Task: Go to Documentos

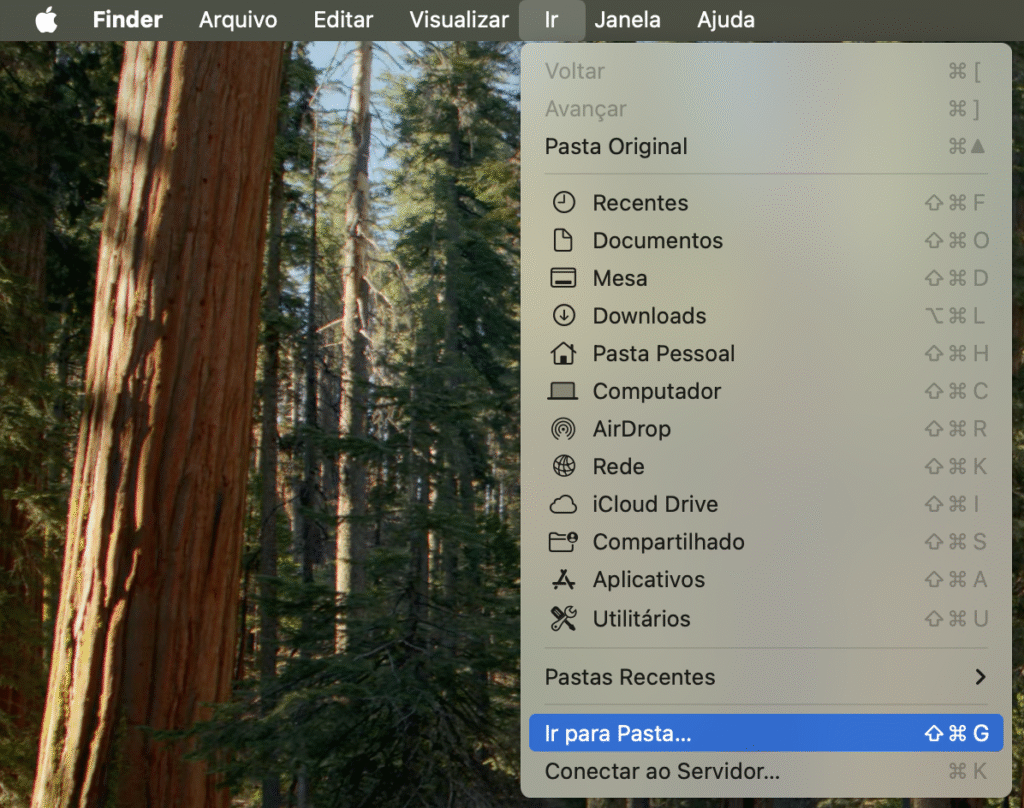Action: (765, 241)
